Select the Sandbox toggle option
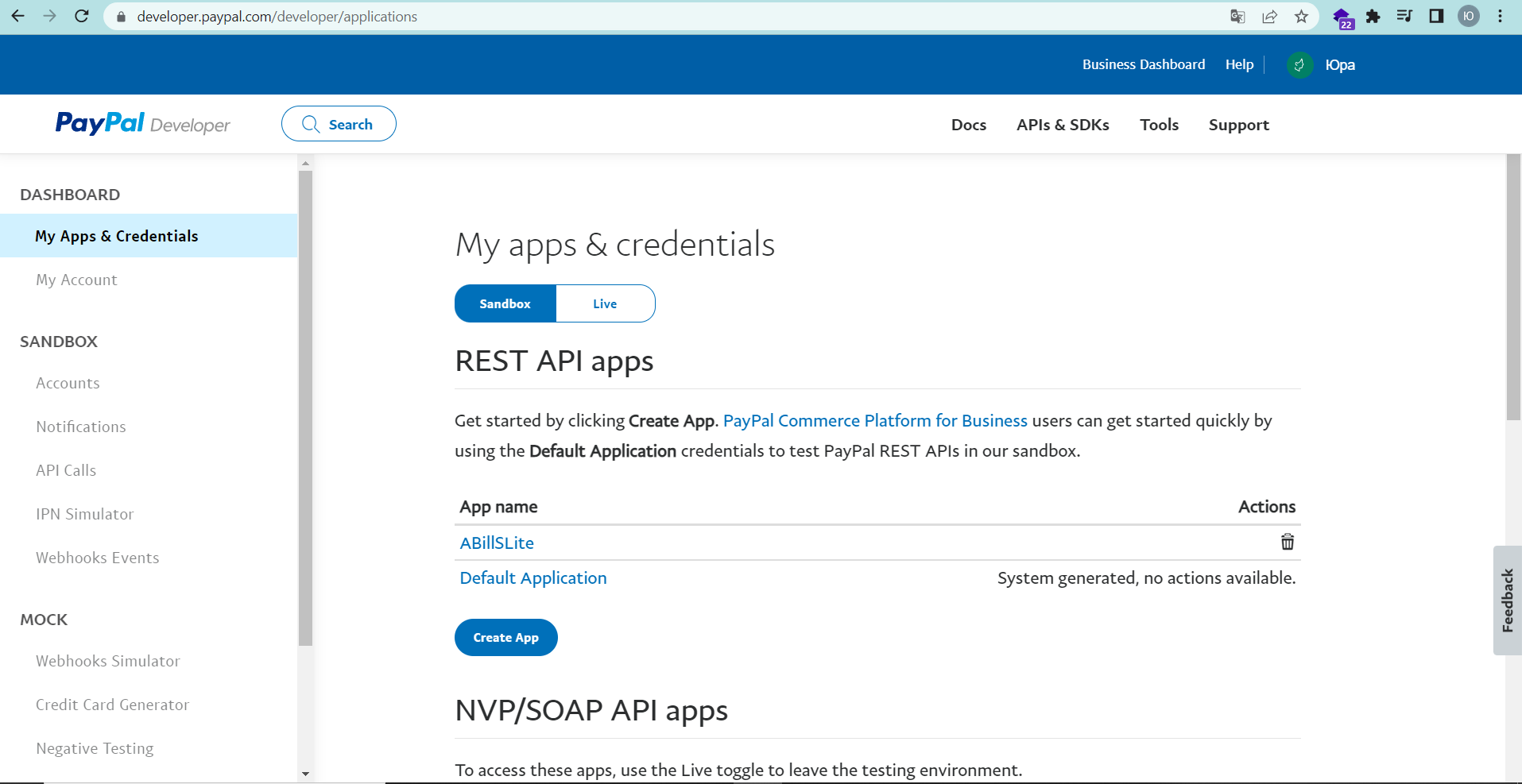The width and height of the screenshot is (1522, 784). click(505, 303)
